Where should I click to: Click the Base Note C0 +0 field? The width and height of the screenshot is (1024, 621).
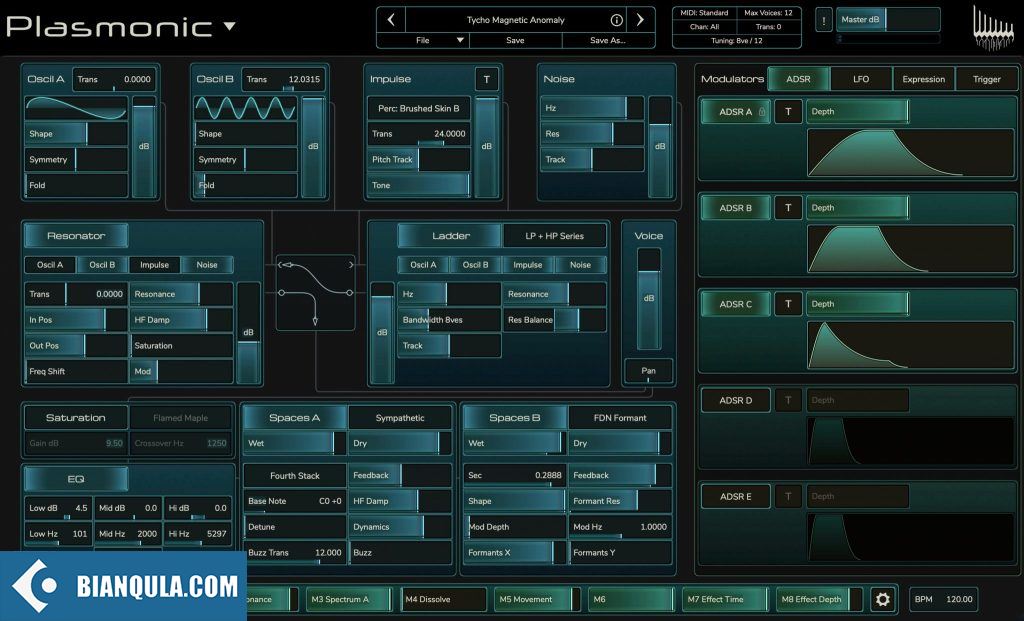[295, 501]
